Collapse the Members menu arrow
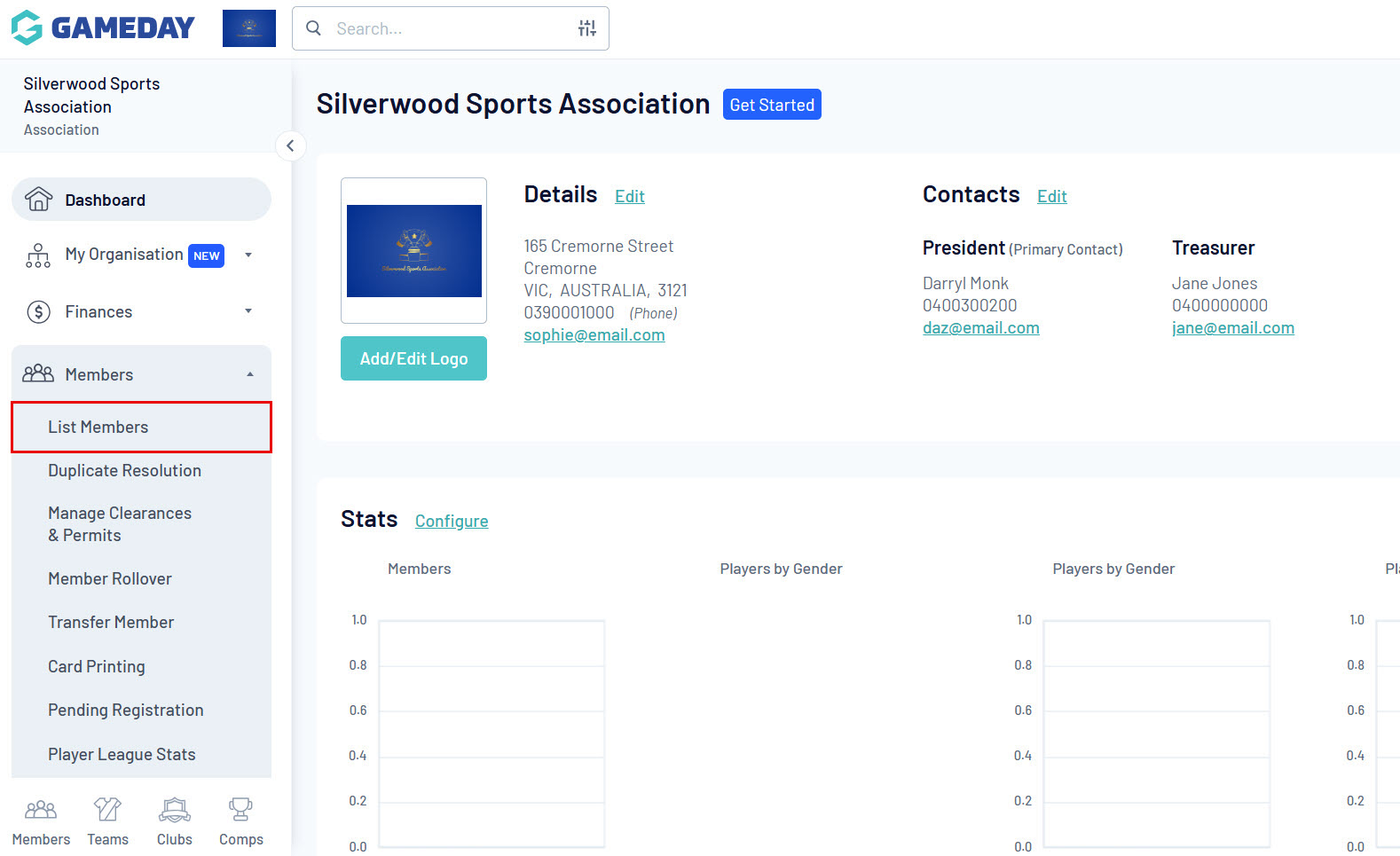Screen dimensions: 1400x856 250,374
